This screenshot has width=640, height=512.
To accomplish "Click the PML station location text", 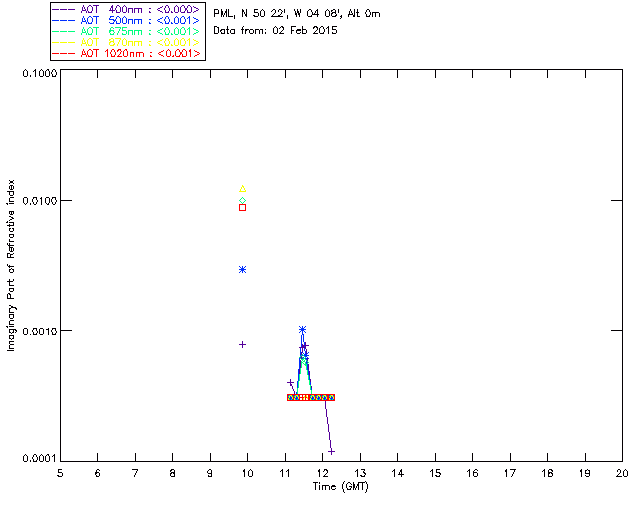I will point(297,14).
